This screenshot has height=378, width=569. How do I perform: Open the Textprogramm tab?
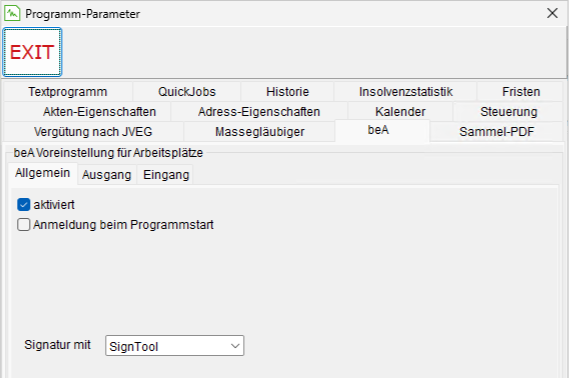point(68,91)
